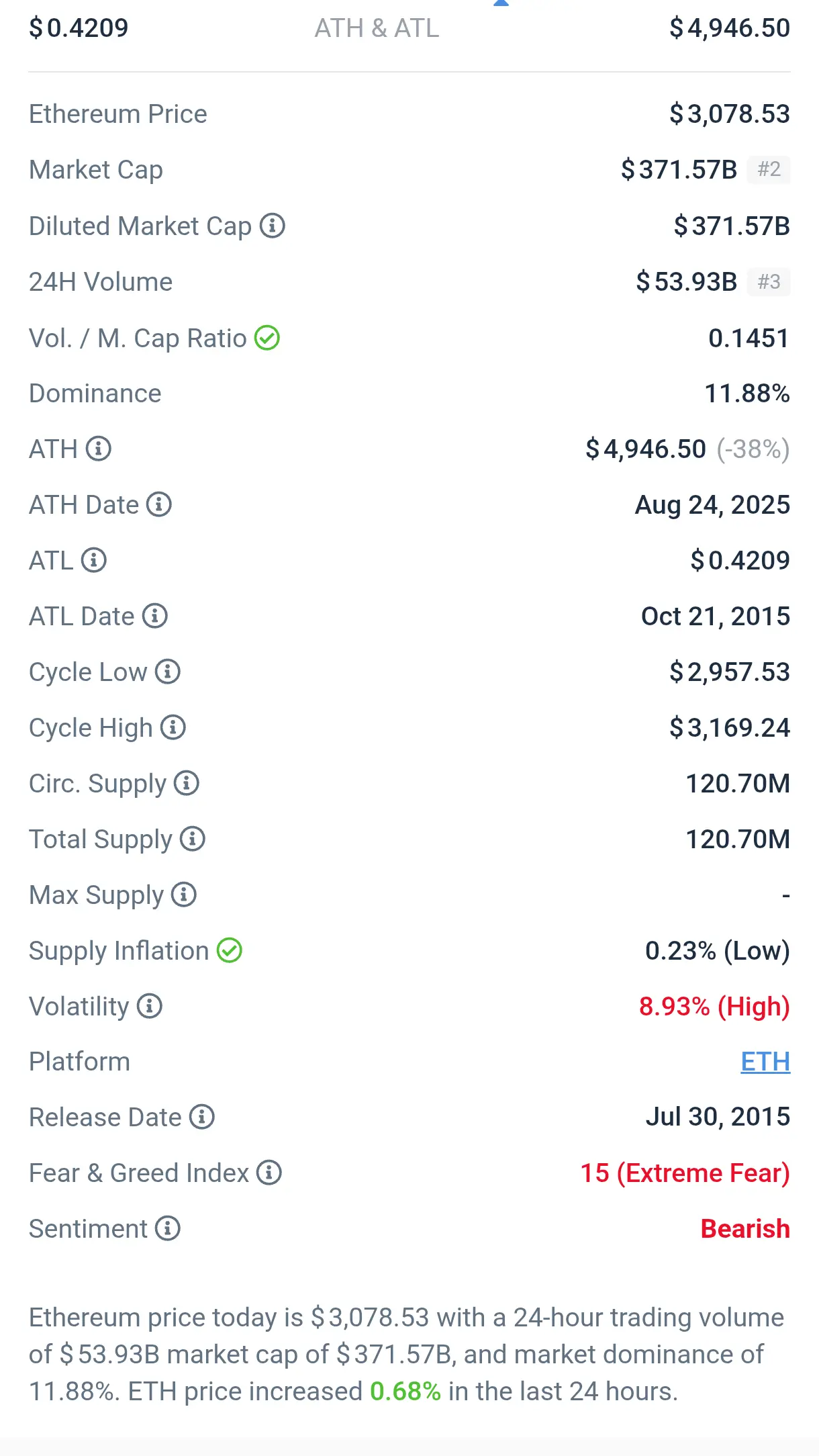Tap green check beside Vol. / M. Cap Ratio
Viewport: 819px width, 1456px height.
coord(267,338)
